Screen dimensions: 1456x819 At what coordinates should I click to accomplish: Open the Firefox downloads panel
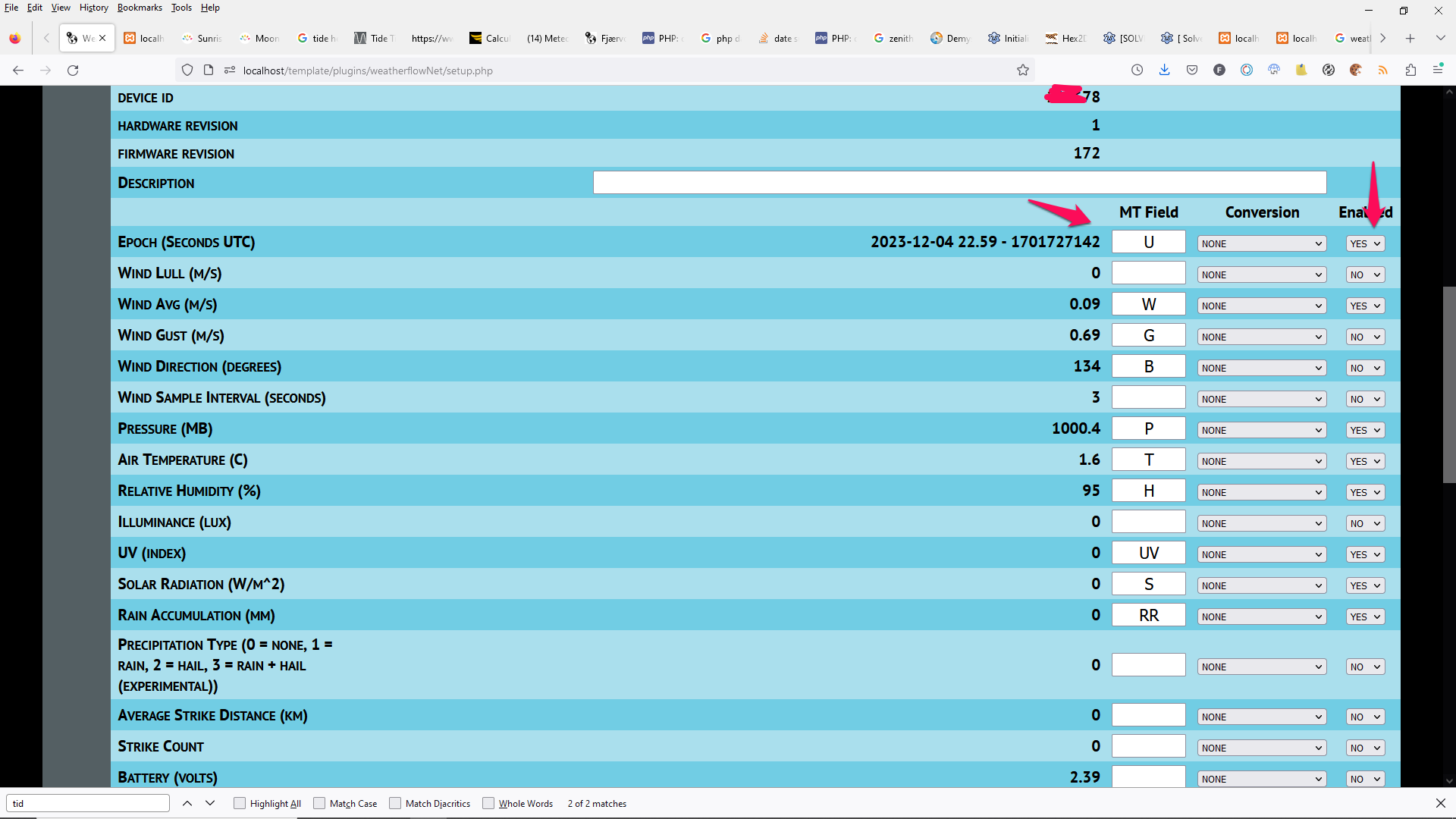coord(1165,71)
